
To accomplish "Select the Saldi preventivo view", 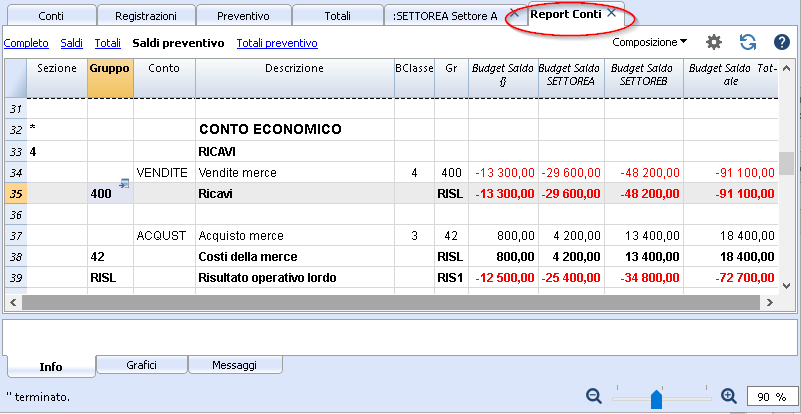I will click(178, 43).
